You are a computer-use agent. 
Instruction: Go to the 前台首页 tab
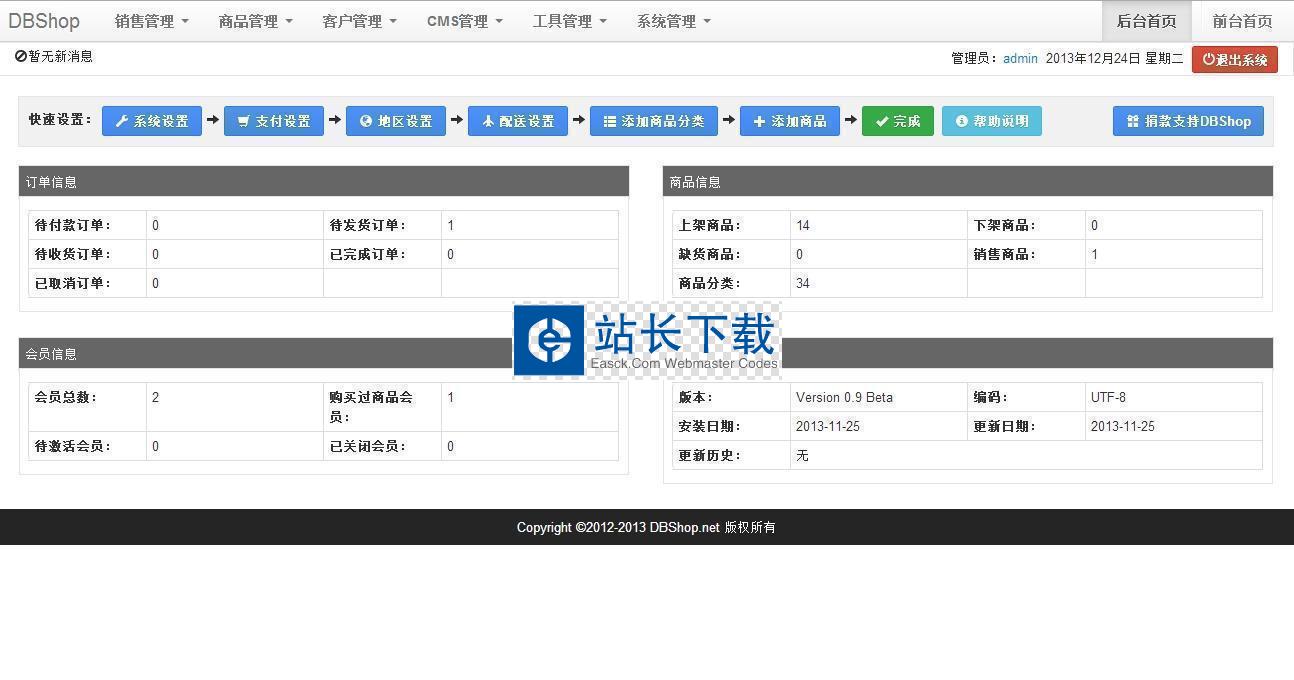(1242, 21)
